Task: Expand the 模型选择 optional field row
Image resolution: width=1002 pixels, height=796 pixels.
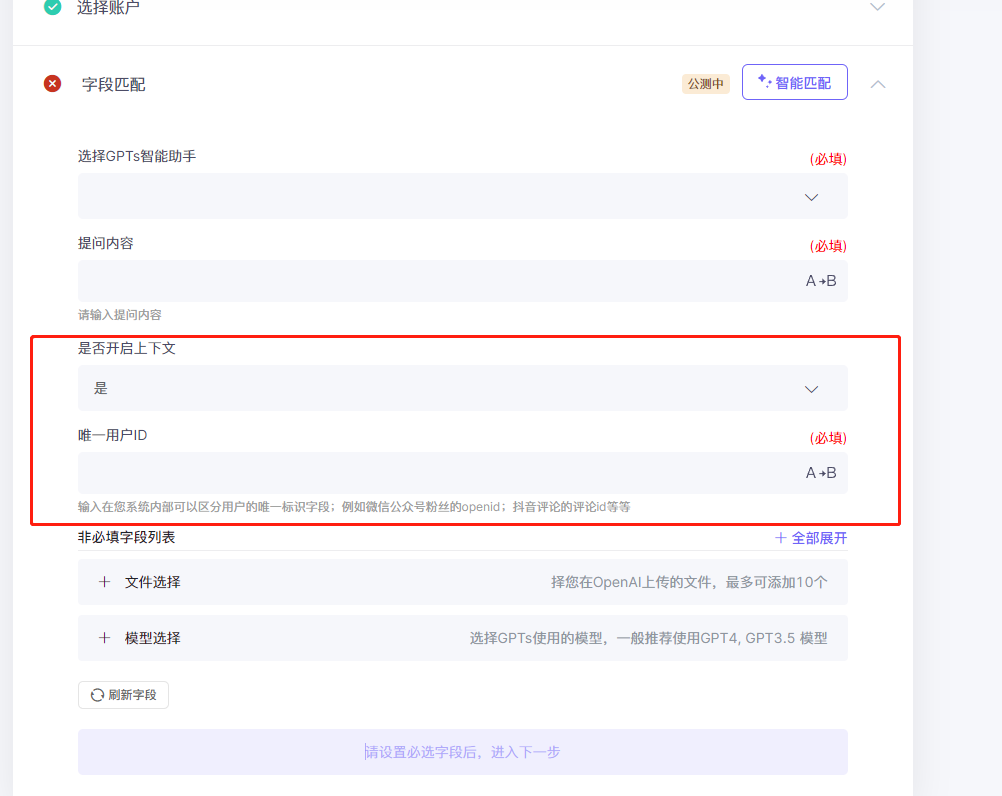Action: click(x=463, y=638)
